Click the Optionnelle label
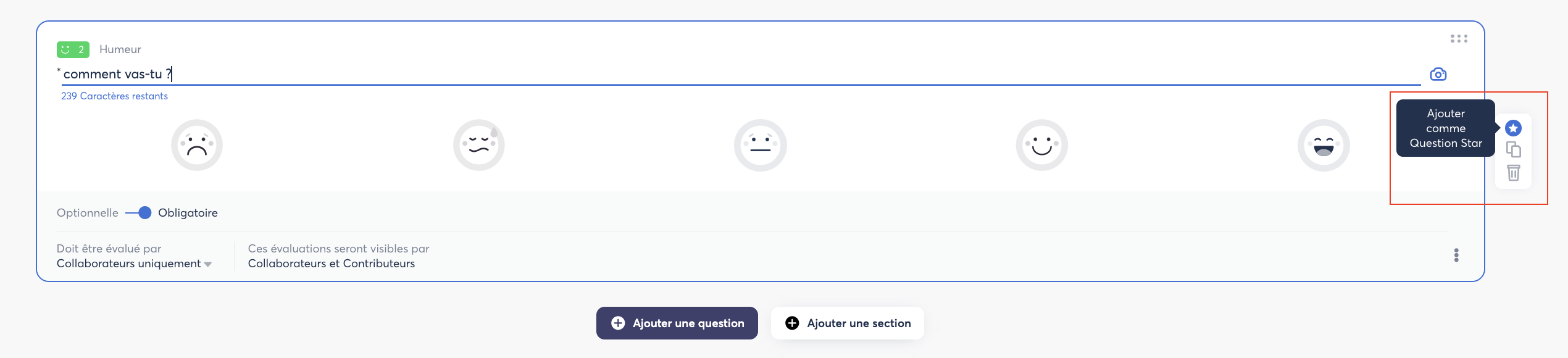The height and width of the screenshot is (358, 1568). (x=88, y=213)
